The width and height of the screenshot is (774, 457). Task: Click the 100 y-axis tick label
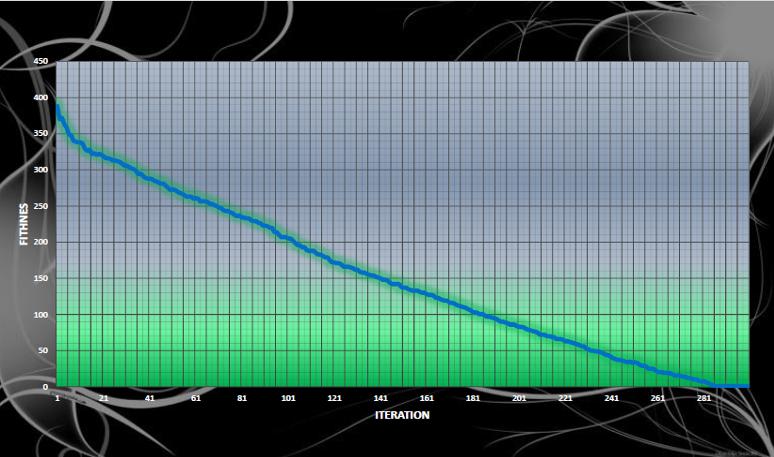41,315
